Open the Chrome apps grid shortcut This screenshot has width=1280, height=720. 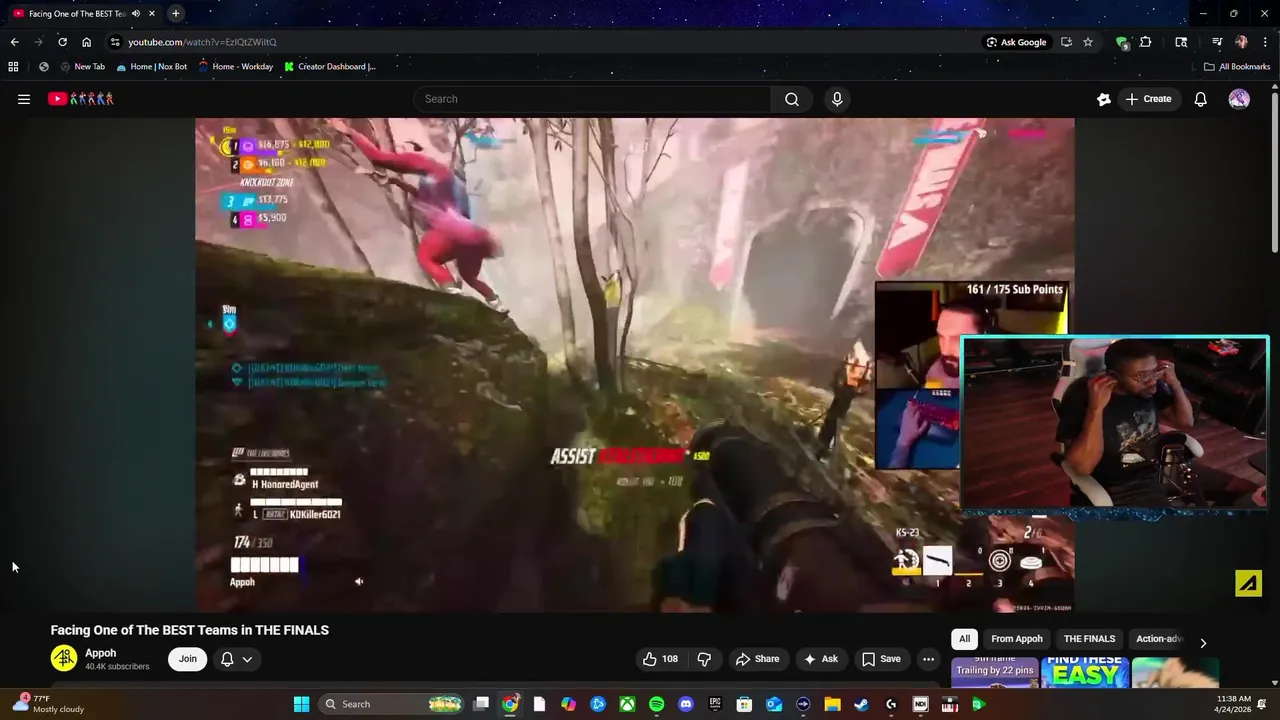tap(13, 67)
